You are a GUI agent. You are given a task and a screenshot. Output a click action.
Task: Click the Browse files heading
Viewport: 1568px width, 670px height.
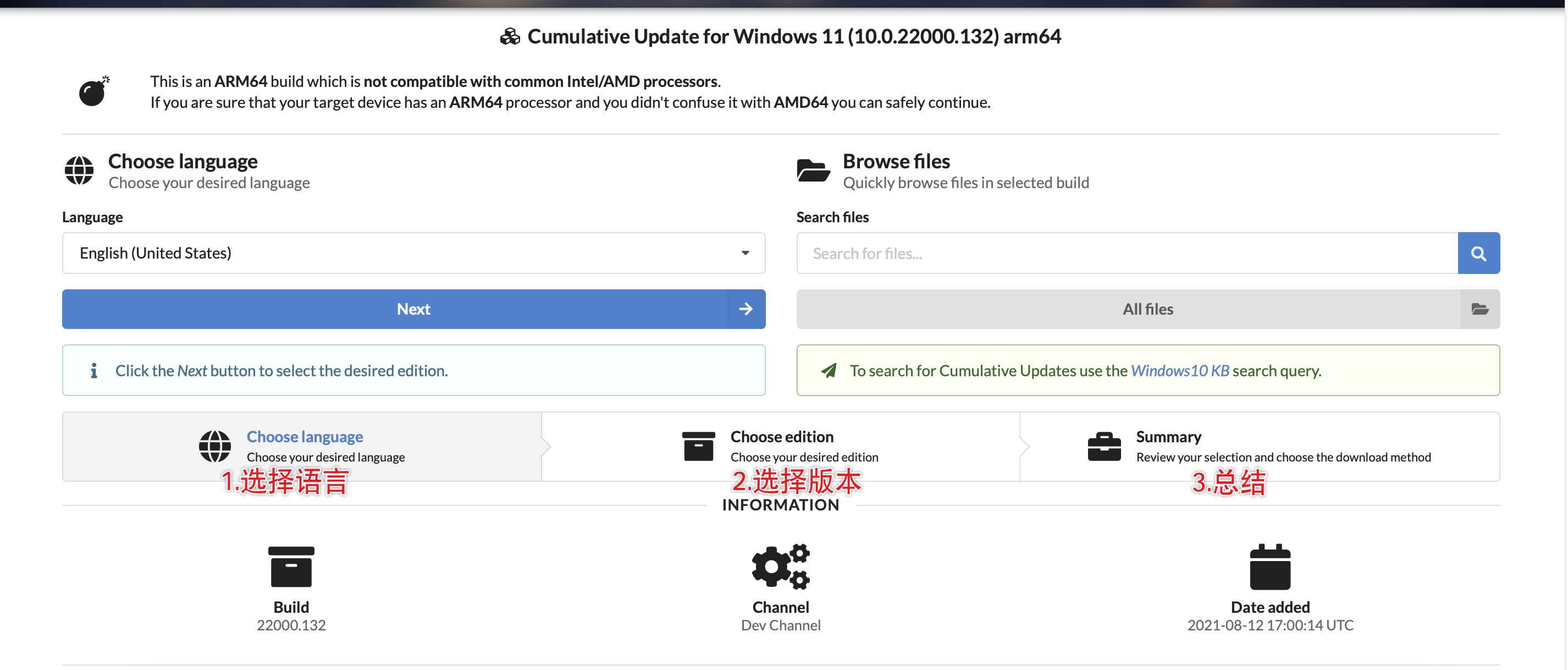click(x=896, y=161)
